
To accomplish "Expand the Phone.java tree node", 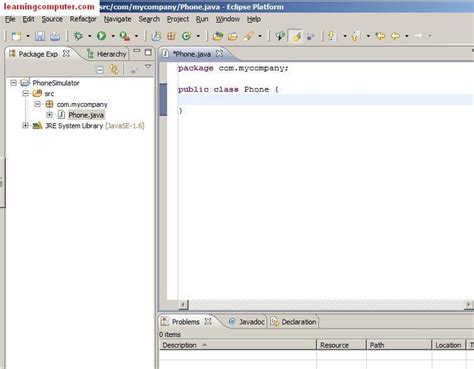I will point(49,115).
